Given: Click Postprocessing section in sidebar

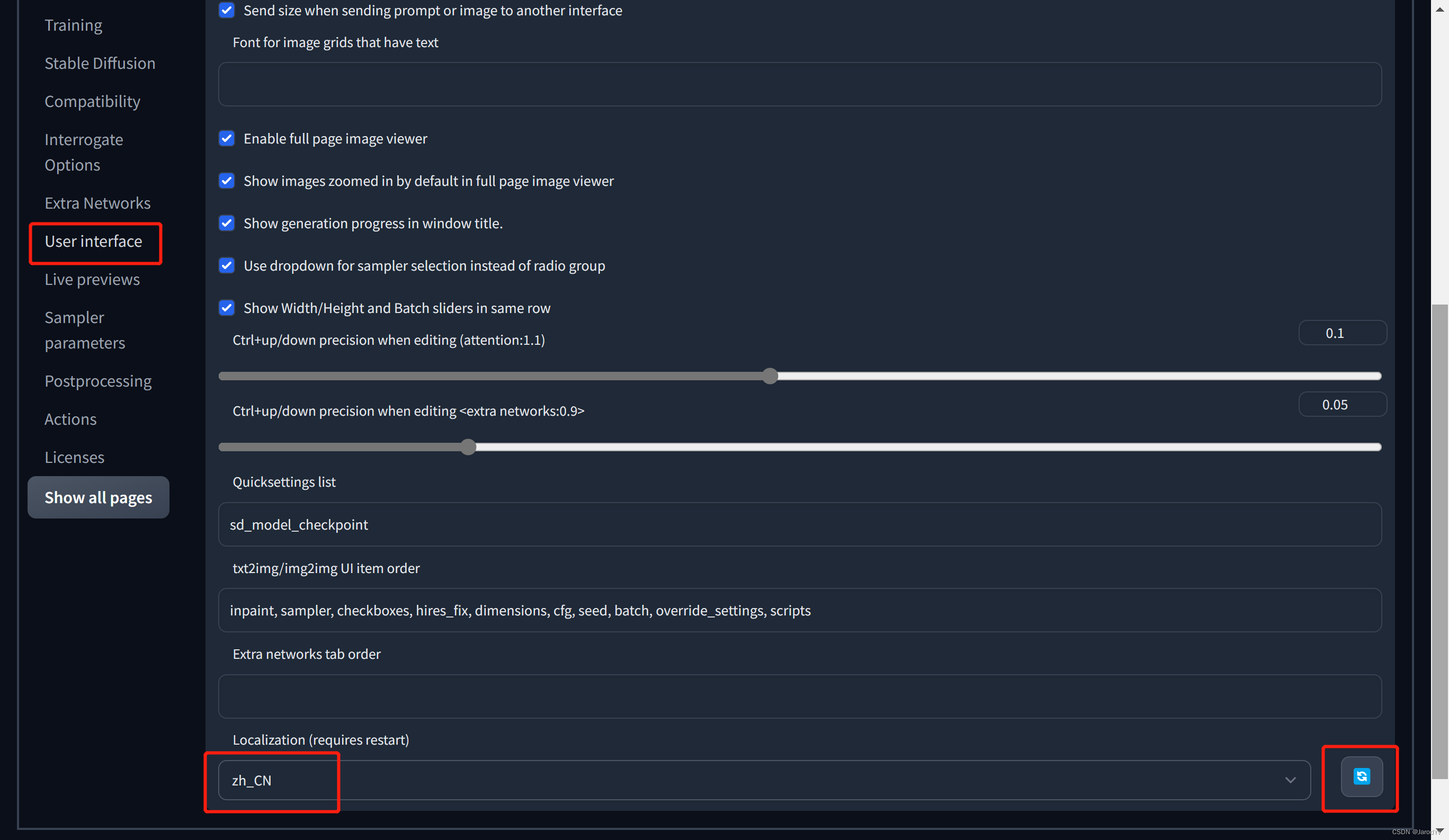Looking at the screenshot, I should click(x=98, y=380).
